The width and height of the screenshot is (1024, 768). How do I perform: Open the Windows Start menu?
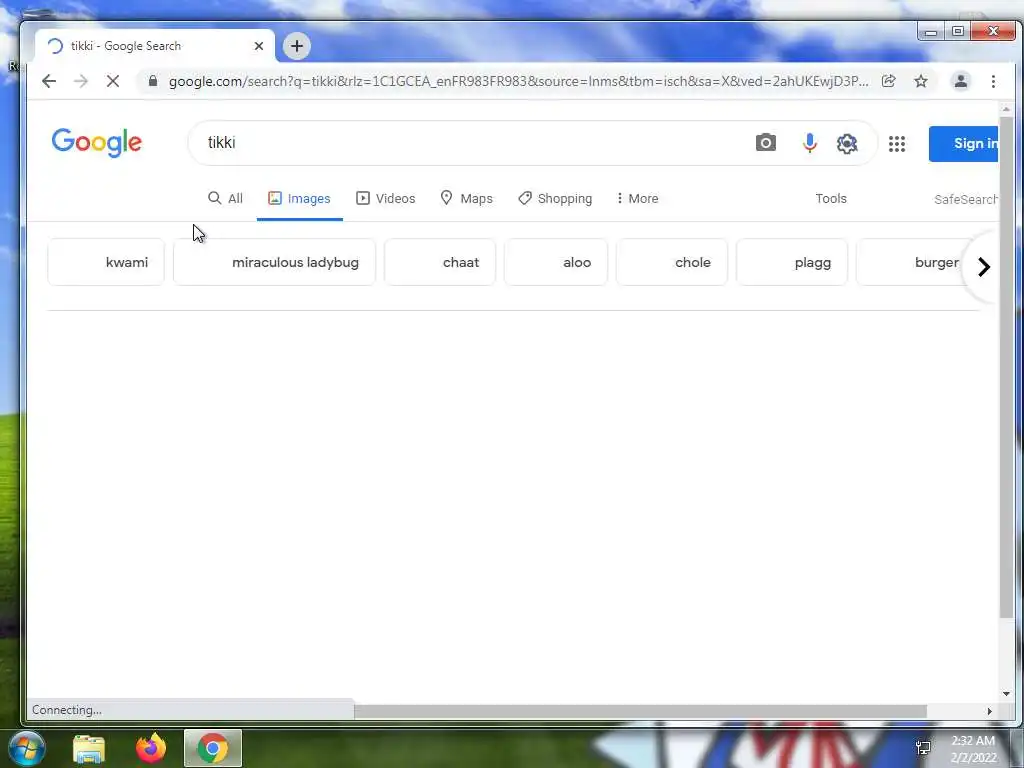click(x=26, y=748)
